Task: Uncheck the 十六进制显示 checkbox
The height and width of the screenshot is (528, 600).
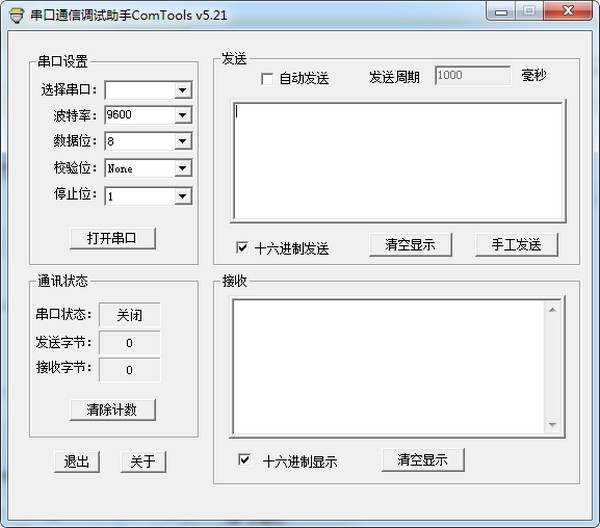Action: [245, 459]
